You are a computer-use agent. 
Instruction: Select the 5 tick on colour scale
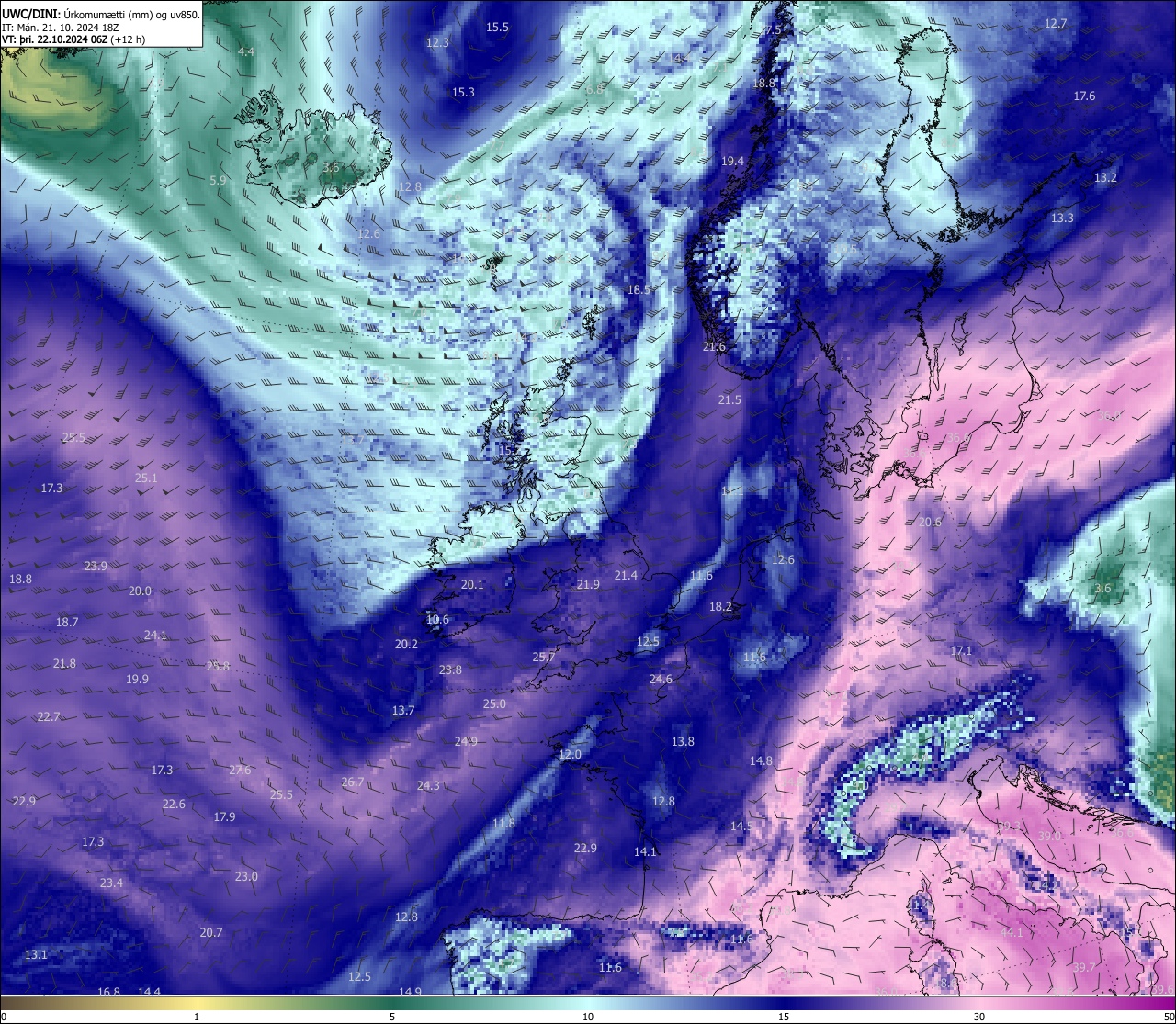click(x=392, y=1017)
